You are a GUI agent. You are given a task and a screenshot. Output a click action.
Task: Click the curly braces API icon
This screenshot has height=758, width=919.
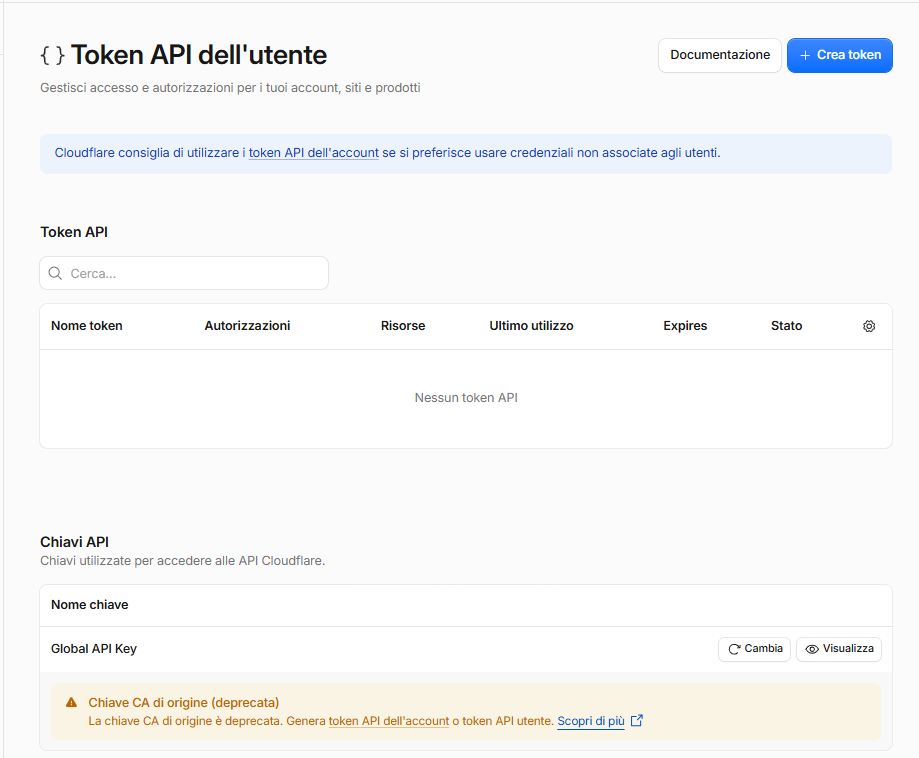52,55
